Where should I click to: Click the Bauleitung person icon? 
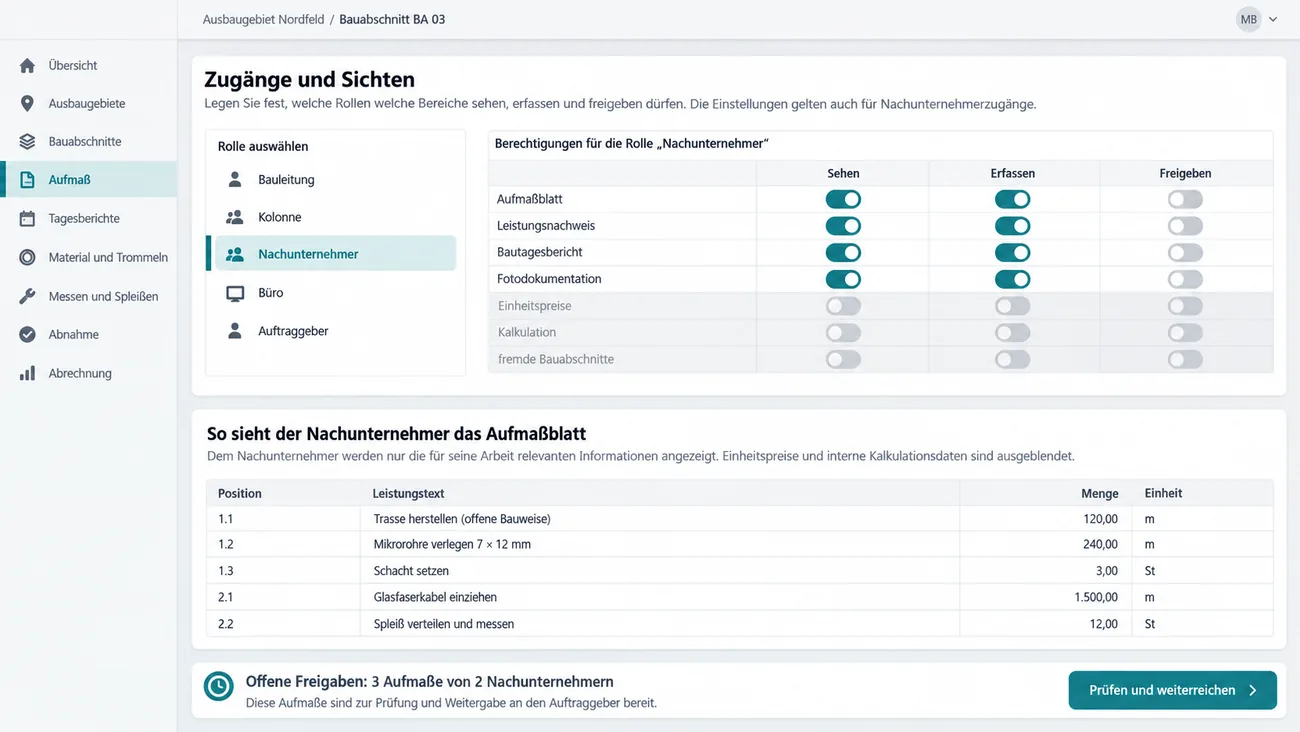235,180
